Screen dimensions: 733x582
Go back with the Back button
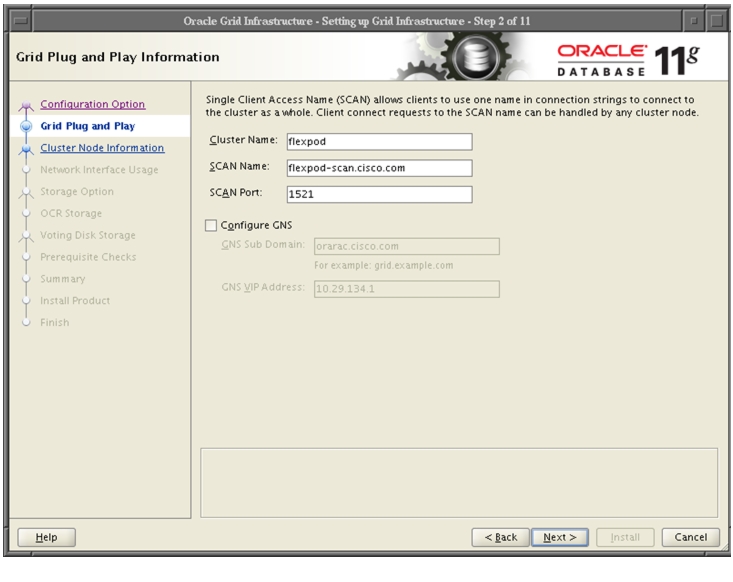tap(500, 538)
